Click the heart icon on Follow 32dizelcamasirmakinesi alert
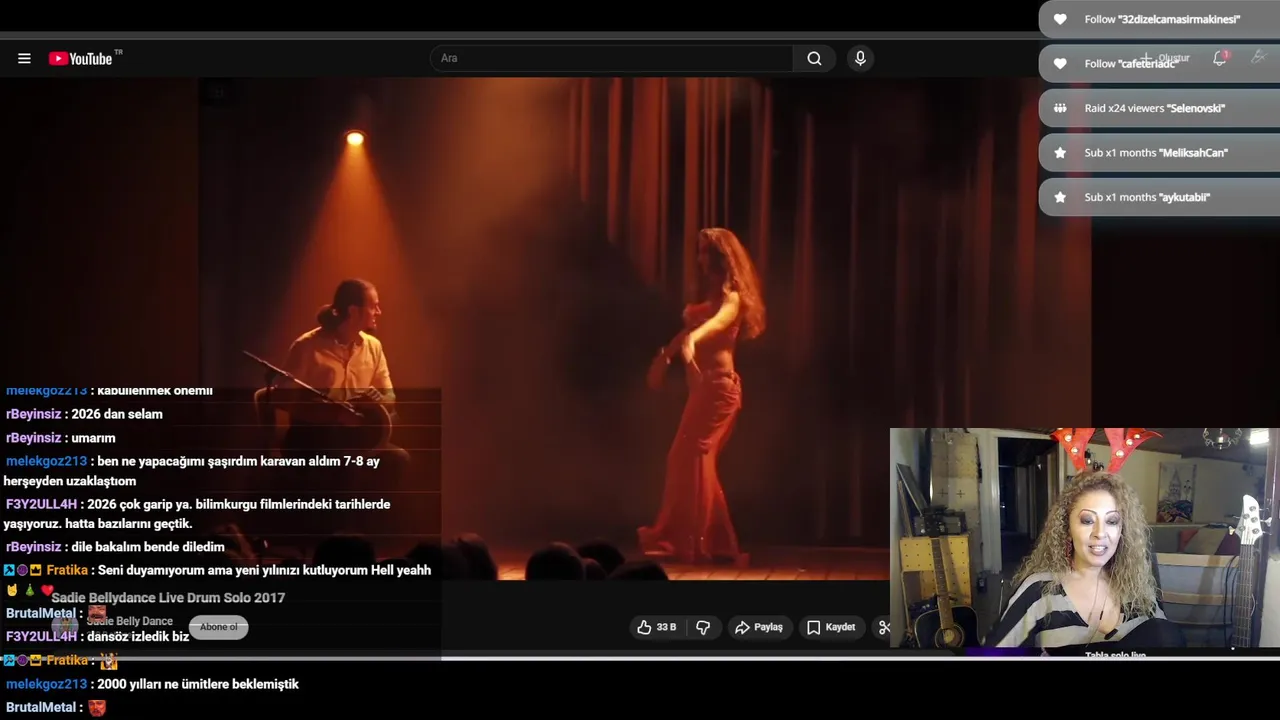Image resolution: width=1280 pixels, height=720 pixels. tap(1060, 19)
